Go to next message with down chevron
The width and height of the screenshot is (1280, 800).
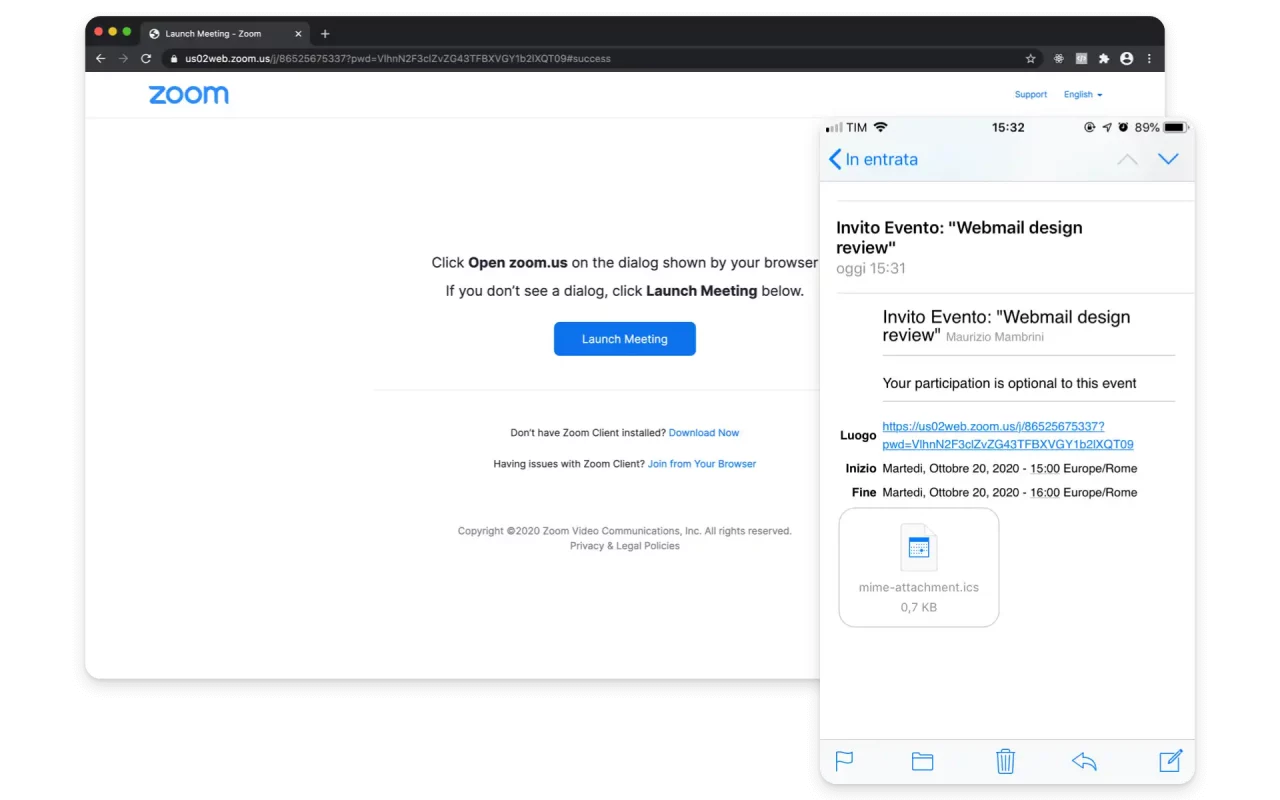[1167, 159]
